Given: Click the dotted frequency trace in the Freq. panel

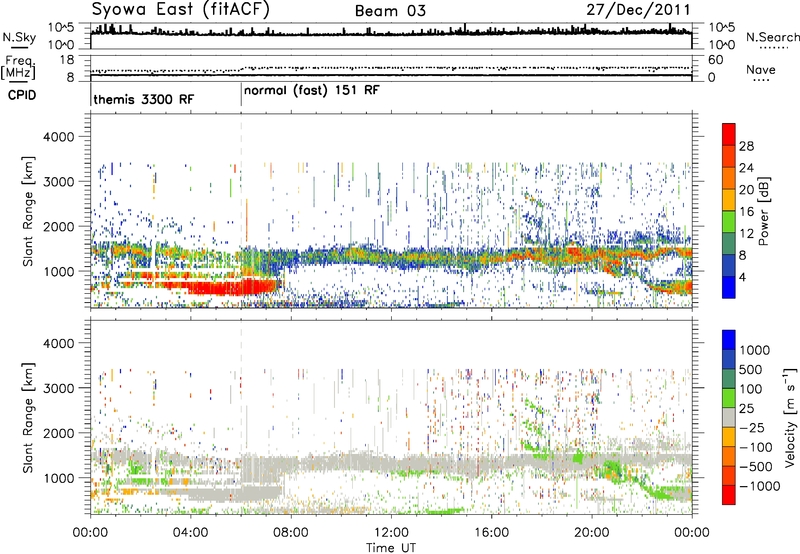Looking at the screenshot, I should tap(391, 68).
